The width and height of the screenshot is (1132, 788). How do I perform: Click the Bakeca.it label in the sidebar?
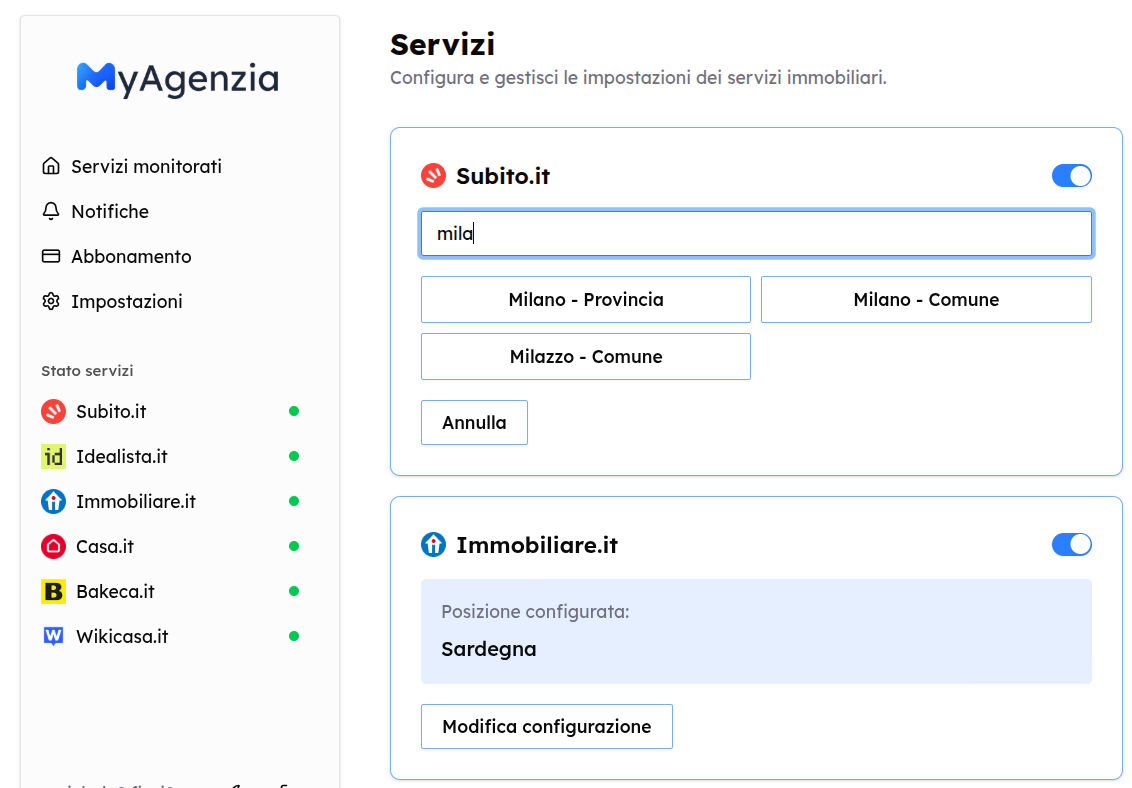point(116,591)
